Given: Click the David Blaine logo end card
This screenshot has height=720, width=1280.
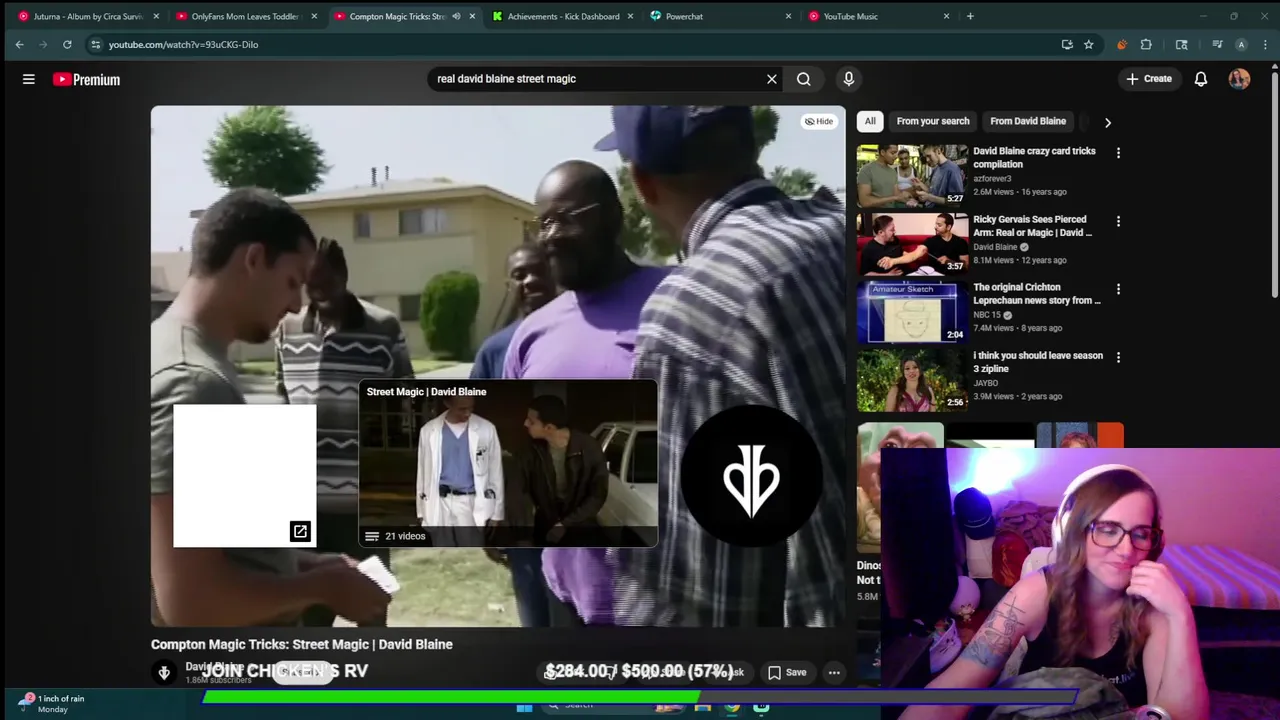Looking at the screenshot, I should pos(751,476).
